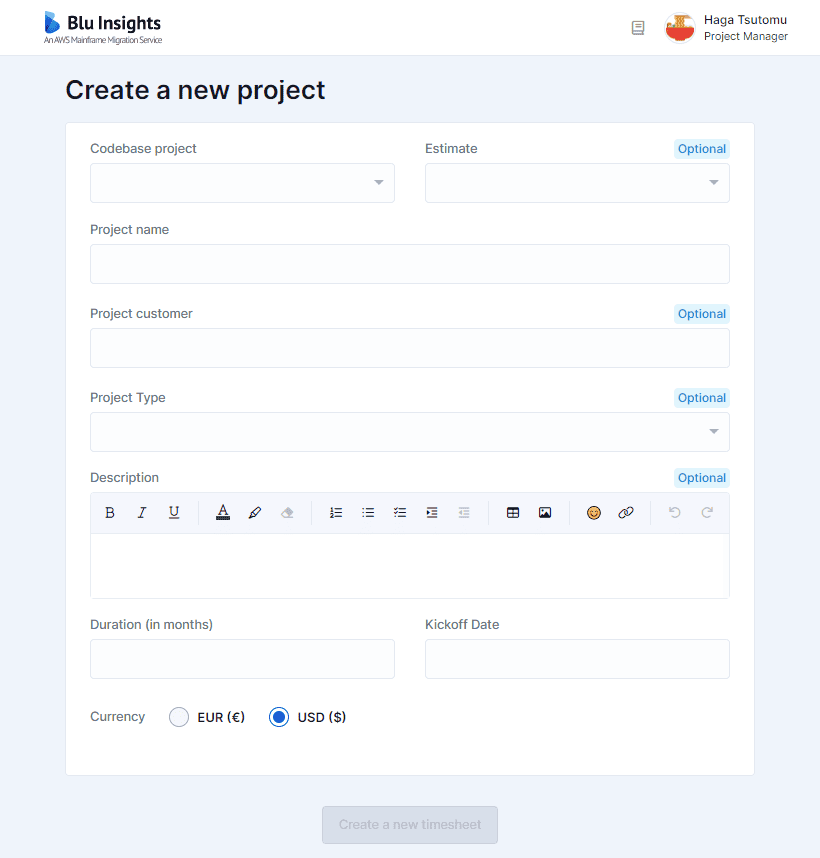Click the underline formatting icon

coord(174,513)
